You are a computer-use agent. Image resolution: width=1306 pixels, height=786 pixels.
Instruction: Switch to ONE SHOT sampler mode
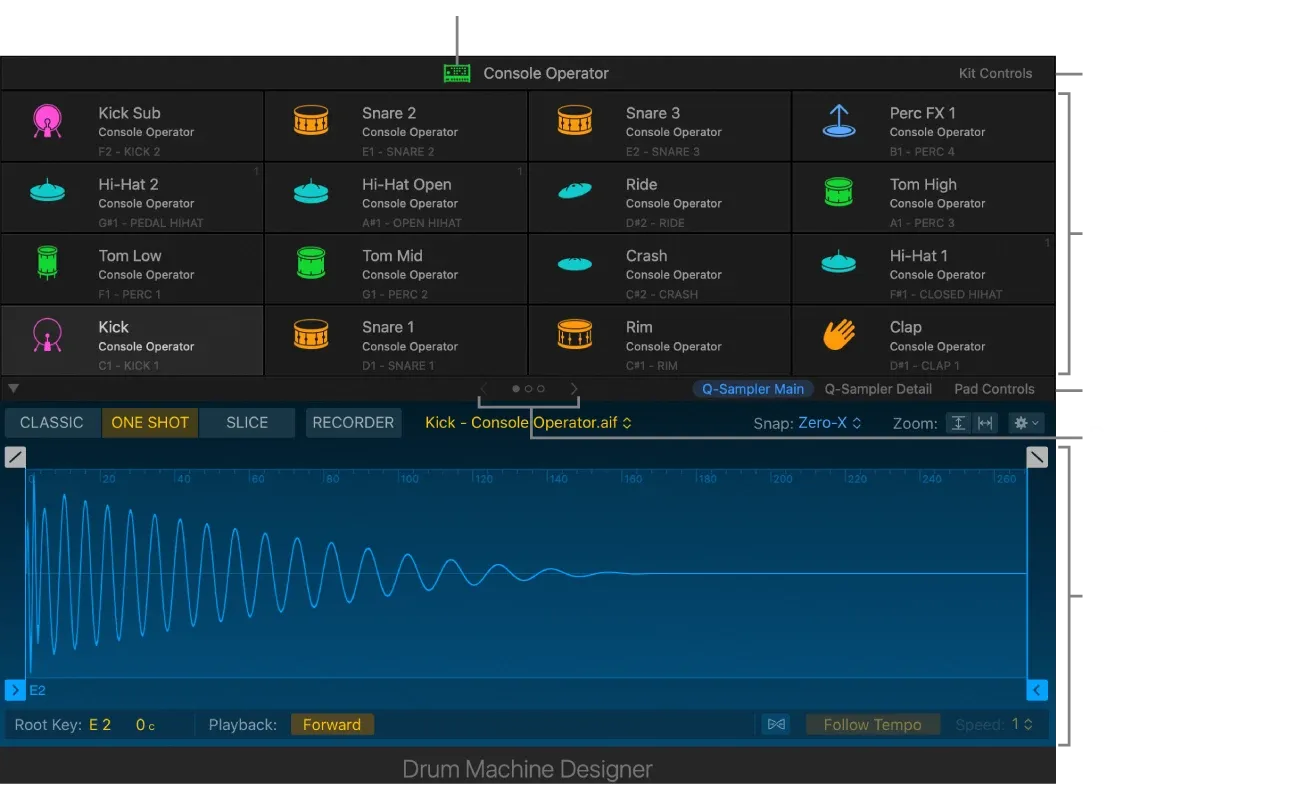[150, 423]
